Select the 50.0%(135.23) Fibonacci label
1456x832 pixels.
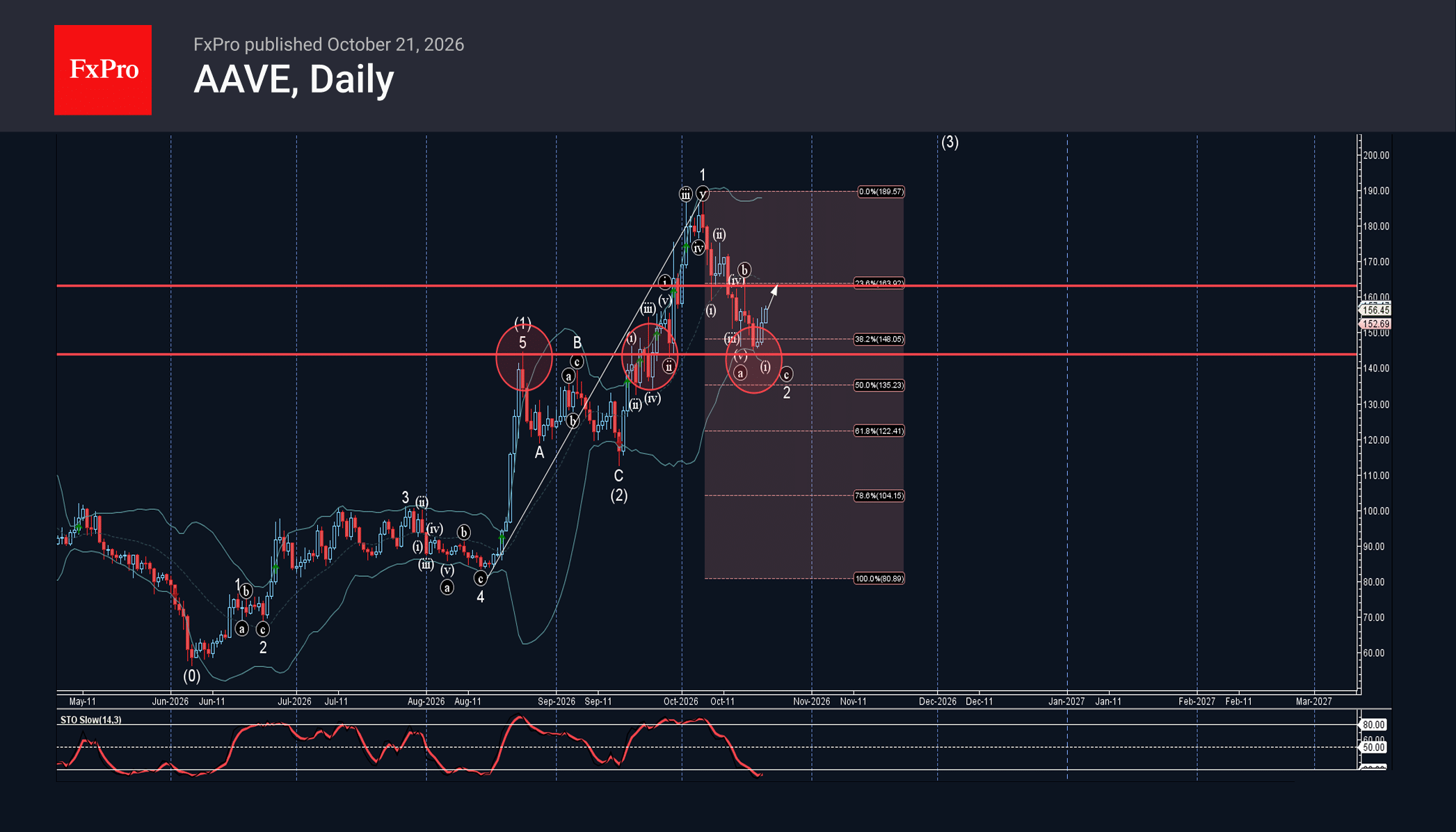coord(879,385)
